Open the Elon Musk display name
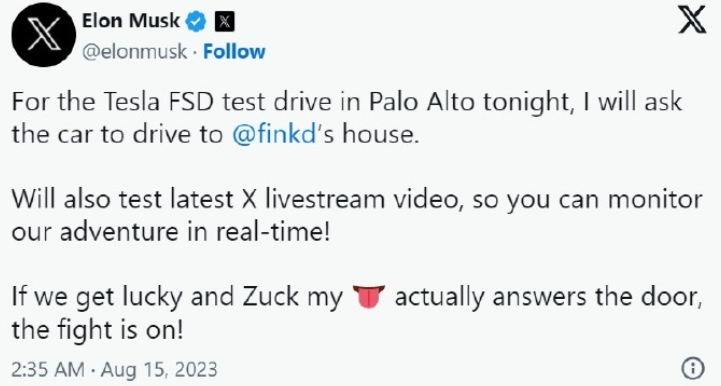 tap(131, 21)
